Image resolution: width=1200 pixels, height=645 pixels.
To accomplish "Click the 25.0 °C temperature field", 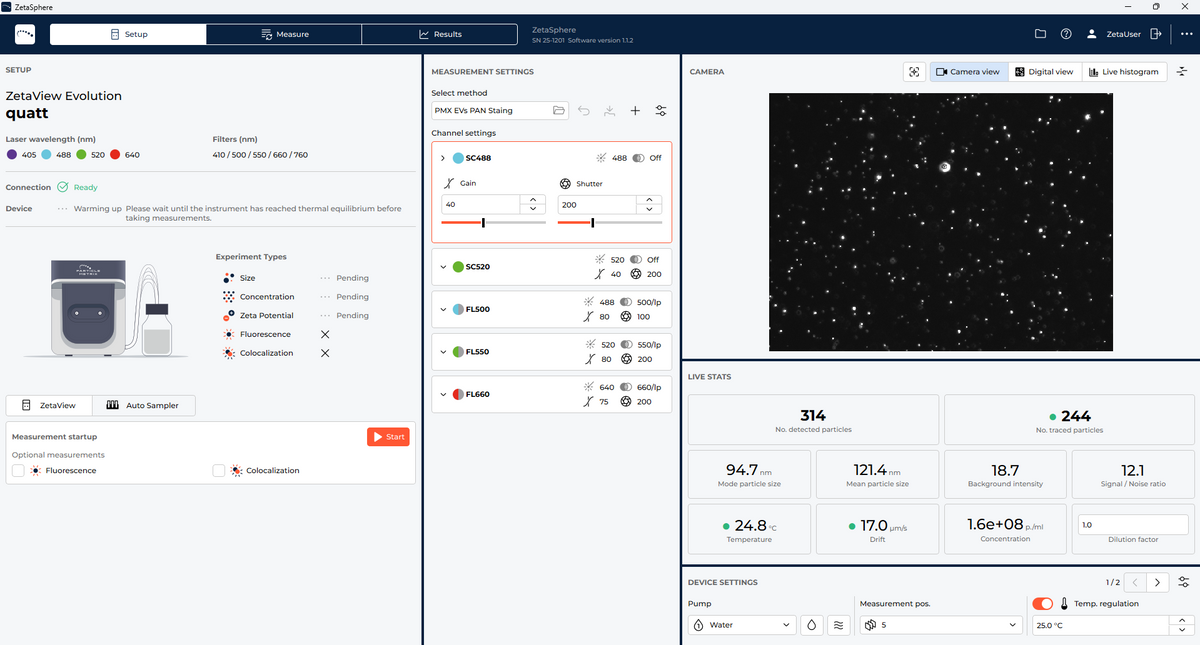I will click(x=1100, y=625).
